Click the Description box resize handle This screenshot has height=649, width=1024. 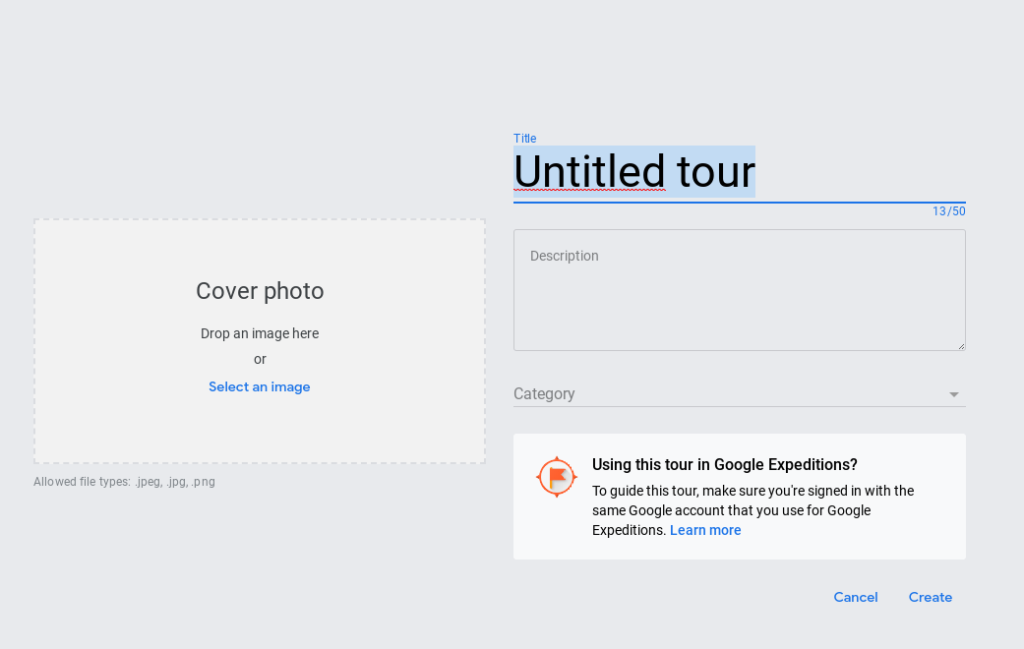(x=961, y=346)
